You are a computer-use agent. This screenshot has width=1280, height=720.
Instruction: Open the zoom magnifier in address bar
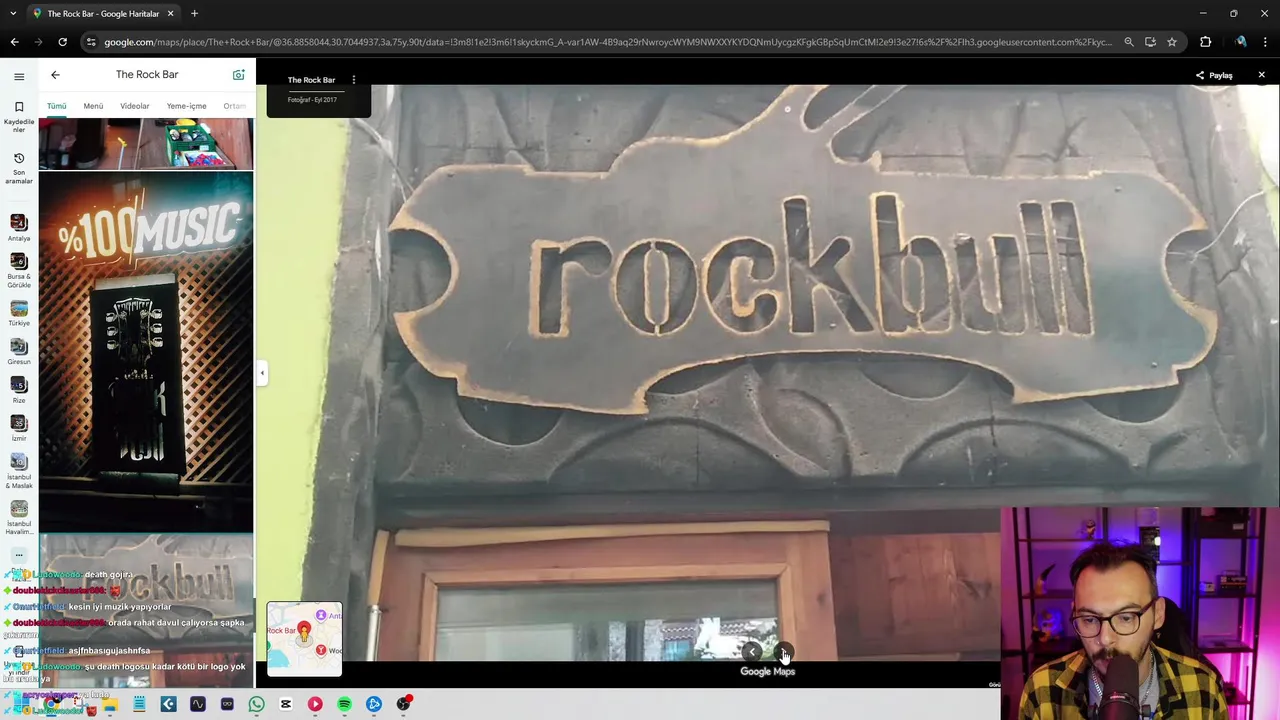point(1129,42)
